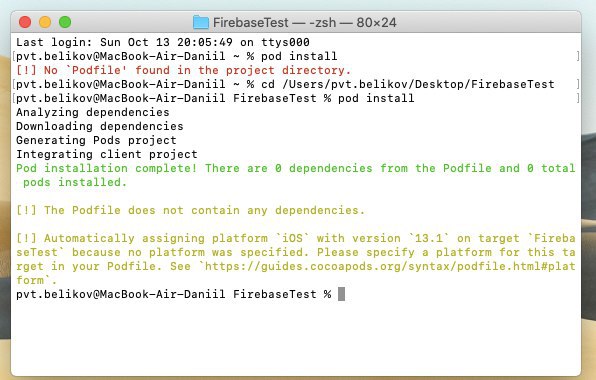This screenshot has height=380, width=596.
Task: Click 'pod install' command run in FirebaseTest
Action: click(x=376, y=98)
